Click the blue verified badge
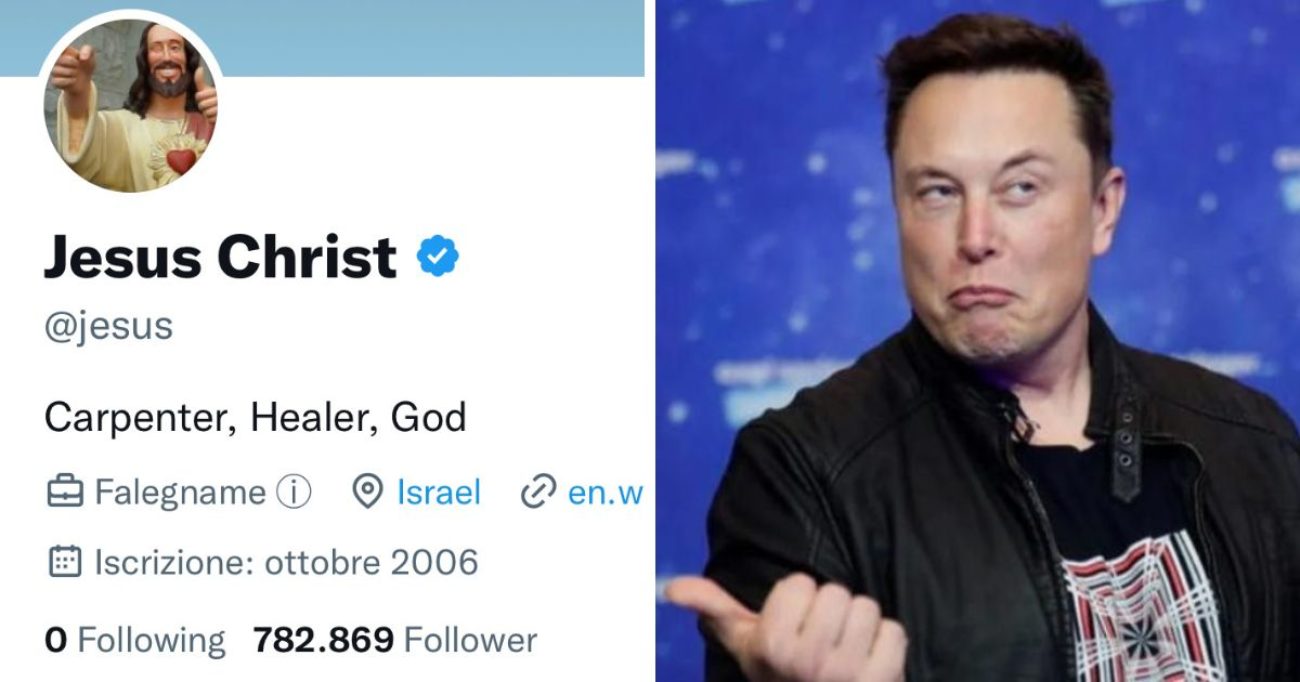Image resolution: width=1300 pixels, height=682 pixels. pos(437,257)
